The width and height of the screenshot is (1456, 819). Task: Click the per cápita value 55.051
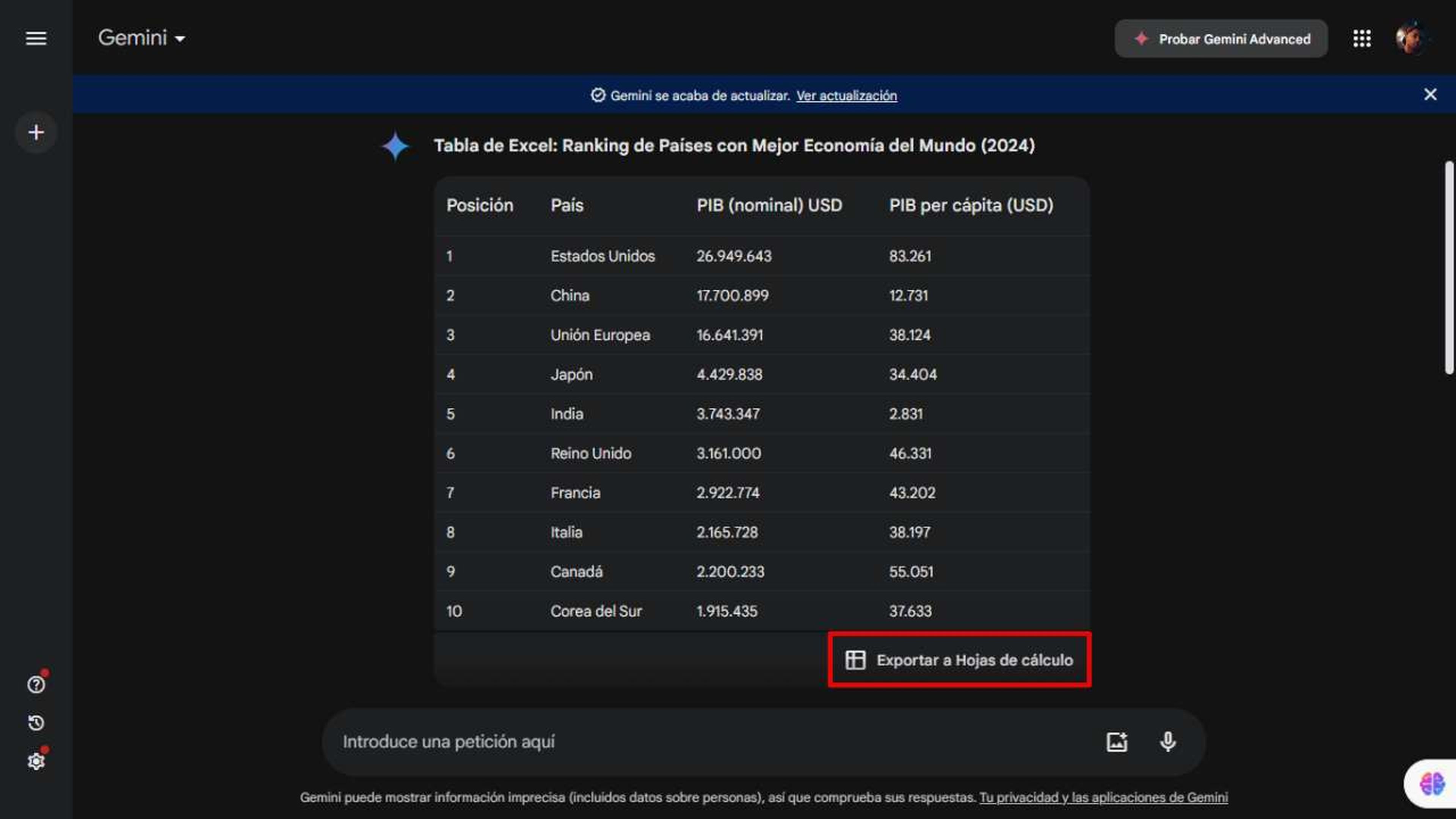pos(911,571)
